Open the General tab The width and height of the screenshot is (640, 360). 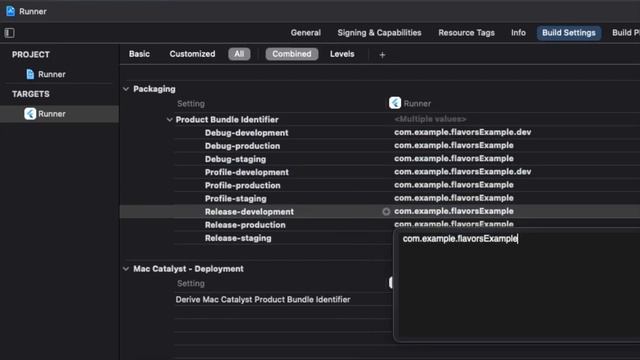pyautogui.click(x=306, y=33)
